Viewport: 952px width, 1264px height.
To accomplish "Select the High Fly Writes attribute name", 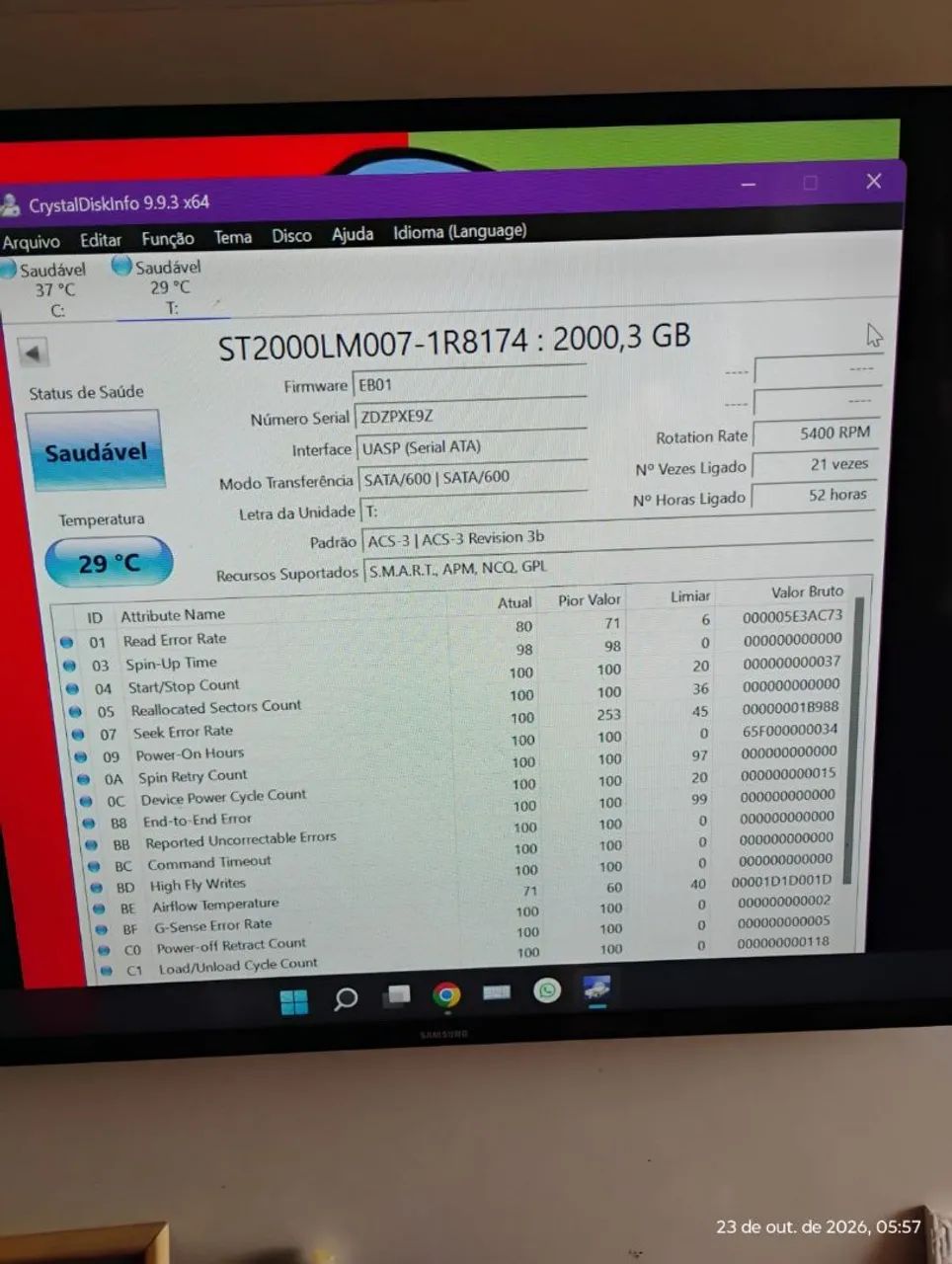I will [198, 885].
